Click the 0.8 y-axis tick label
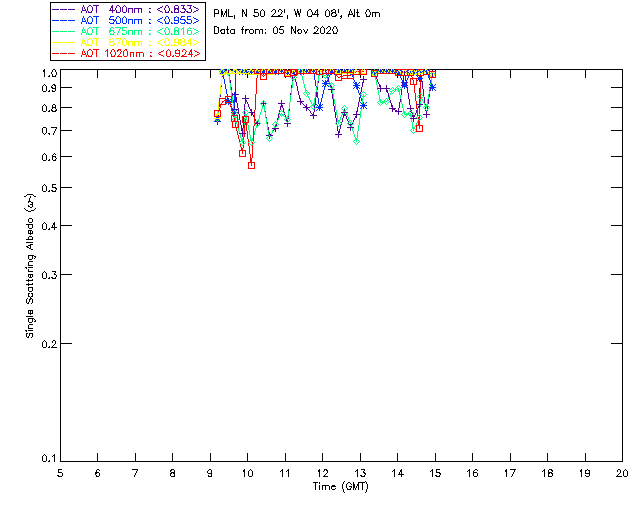The height and width of the screenshot is (512, 640). tap(49, 108)
